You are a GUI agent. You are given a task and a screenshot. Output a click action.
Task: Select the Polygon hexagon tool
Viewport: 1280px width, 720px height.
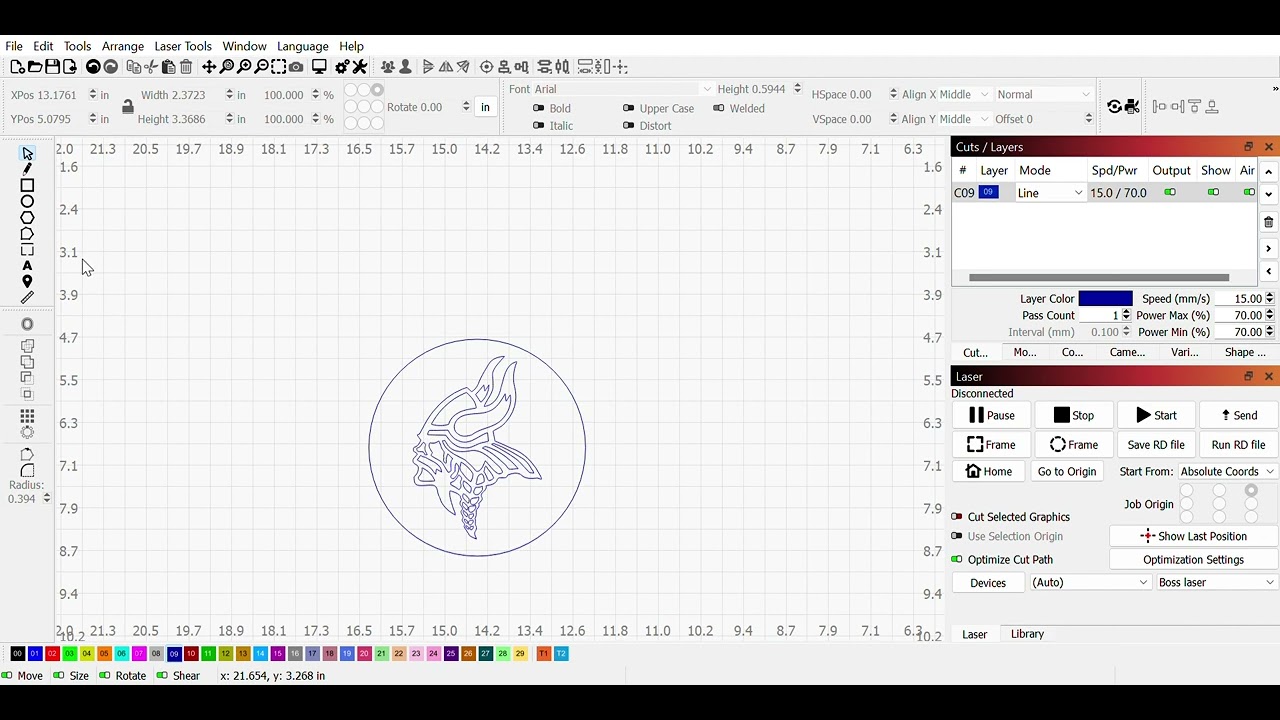click(x=27, y=217)
